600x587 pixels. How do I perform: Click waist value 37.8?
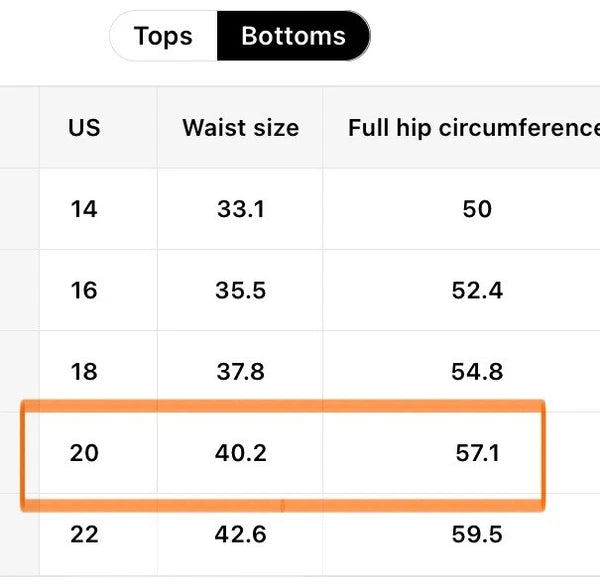240,372
